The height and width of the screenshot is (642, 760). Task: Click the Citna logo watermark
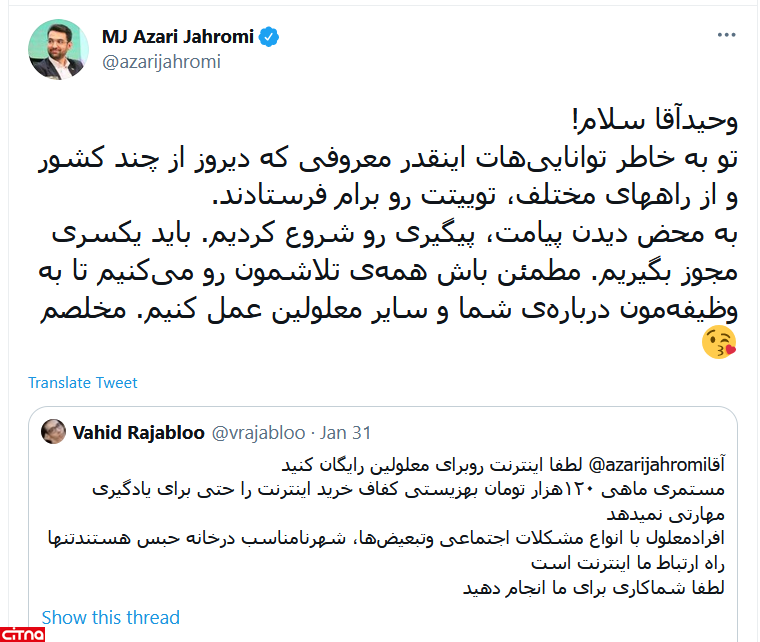(24, 633)
